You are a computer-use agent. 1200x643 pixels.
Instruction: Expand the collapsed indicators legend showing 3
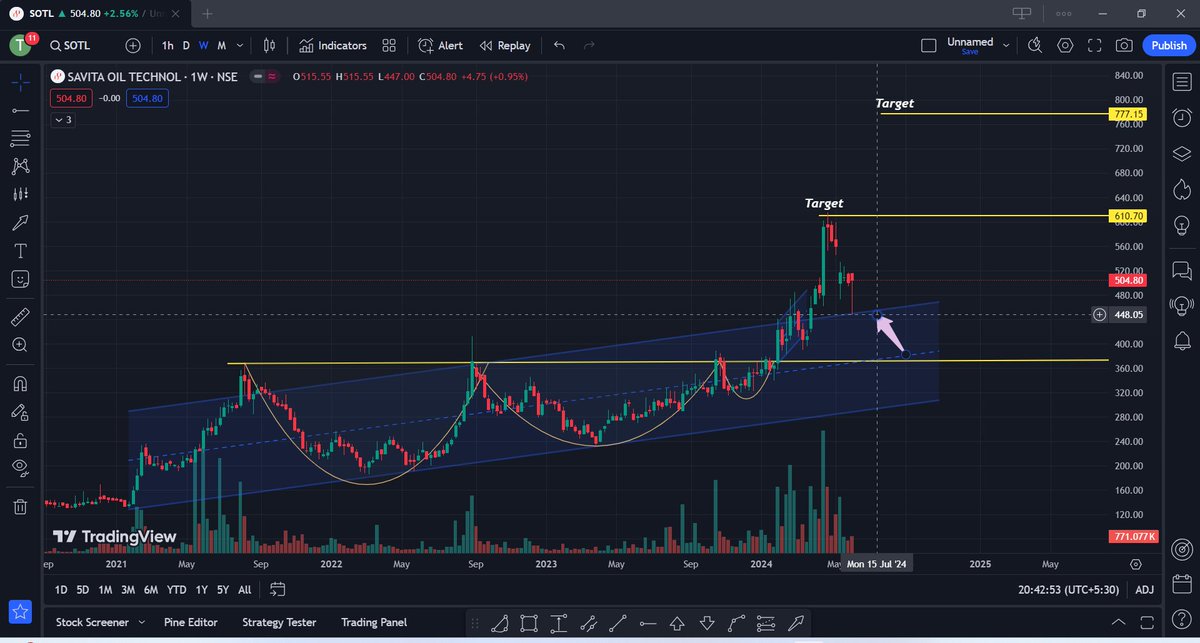(x=63, y=120)
